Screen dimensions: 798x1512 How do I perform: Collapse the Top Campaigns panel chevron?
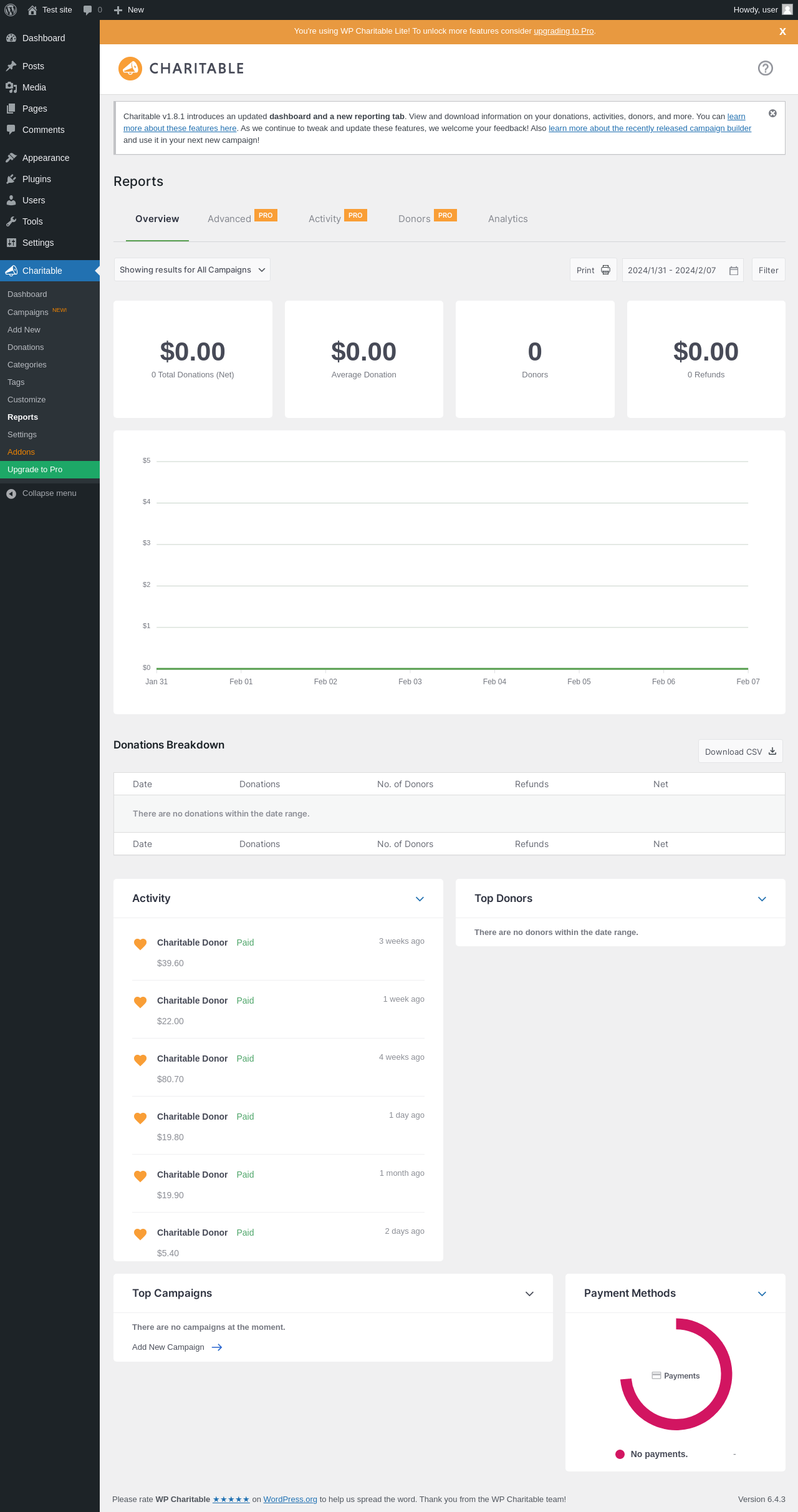[529, 1294]
